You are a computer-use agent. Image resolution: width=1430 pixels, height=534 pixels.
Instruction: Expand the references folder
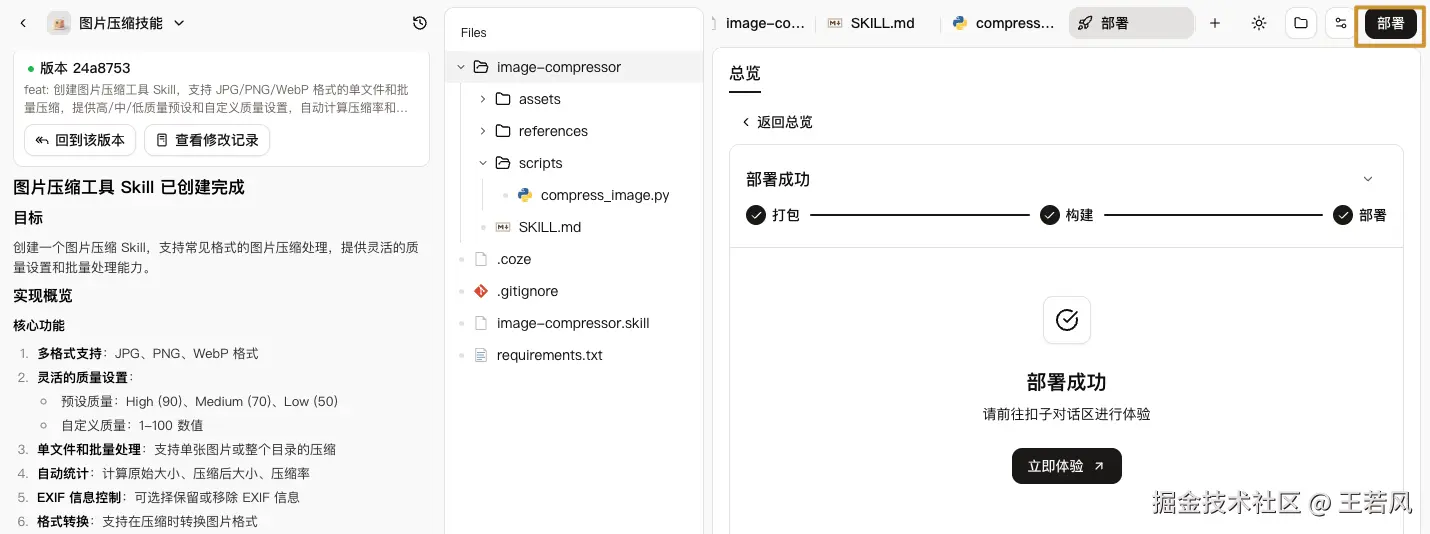tap(483, 131)
